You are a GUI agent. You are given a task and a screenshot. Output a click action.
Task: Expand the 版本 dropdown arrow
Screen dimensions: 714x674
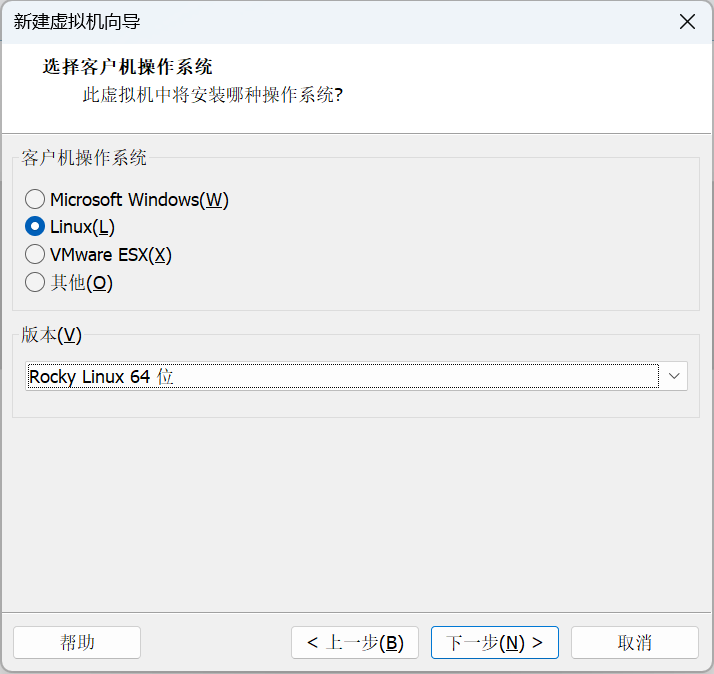click(674, 376)
